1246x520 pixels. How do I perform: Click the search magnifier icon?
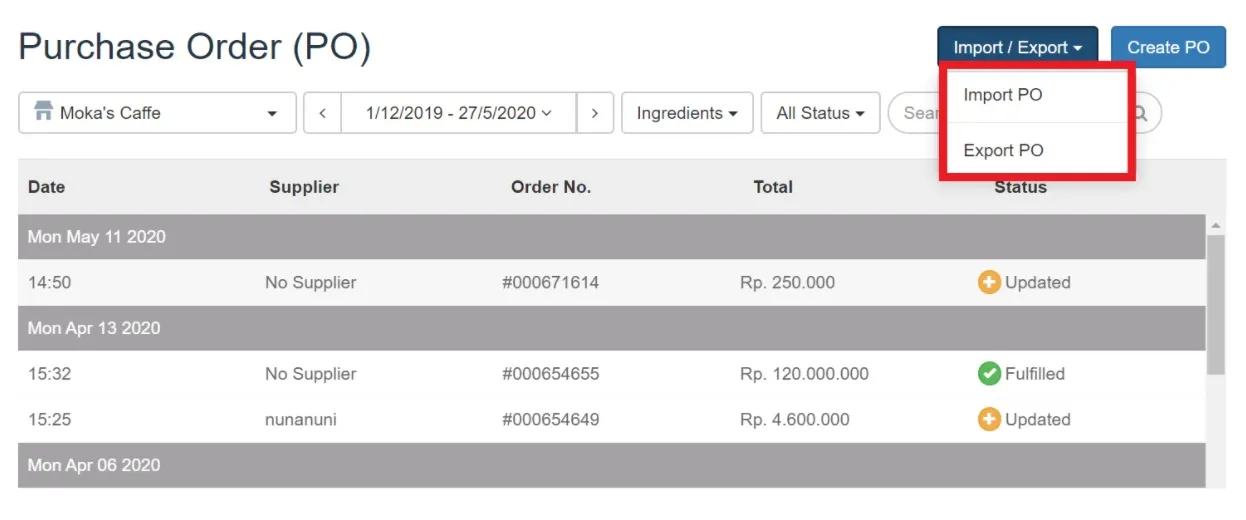pos(1140,113)
